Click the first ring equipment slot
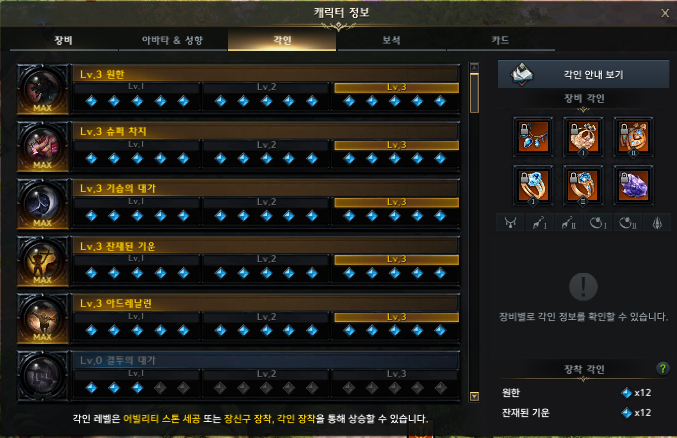The width and height of the screenshot is (677, 438). coord(533,186)
